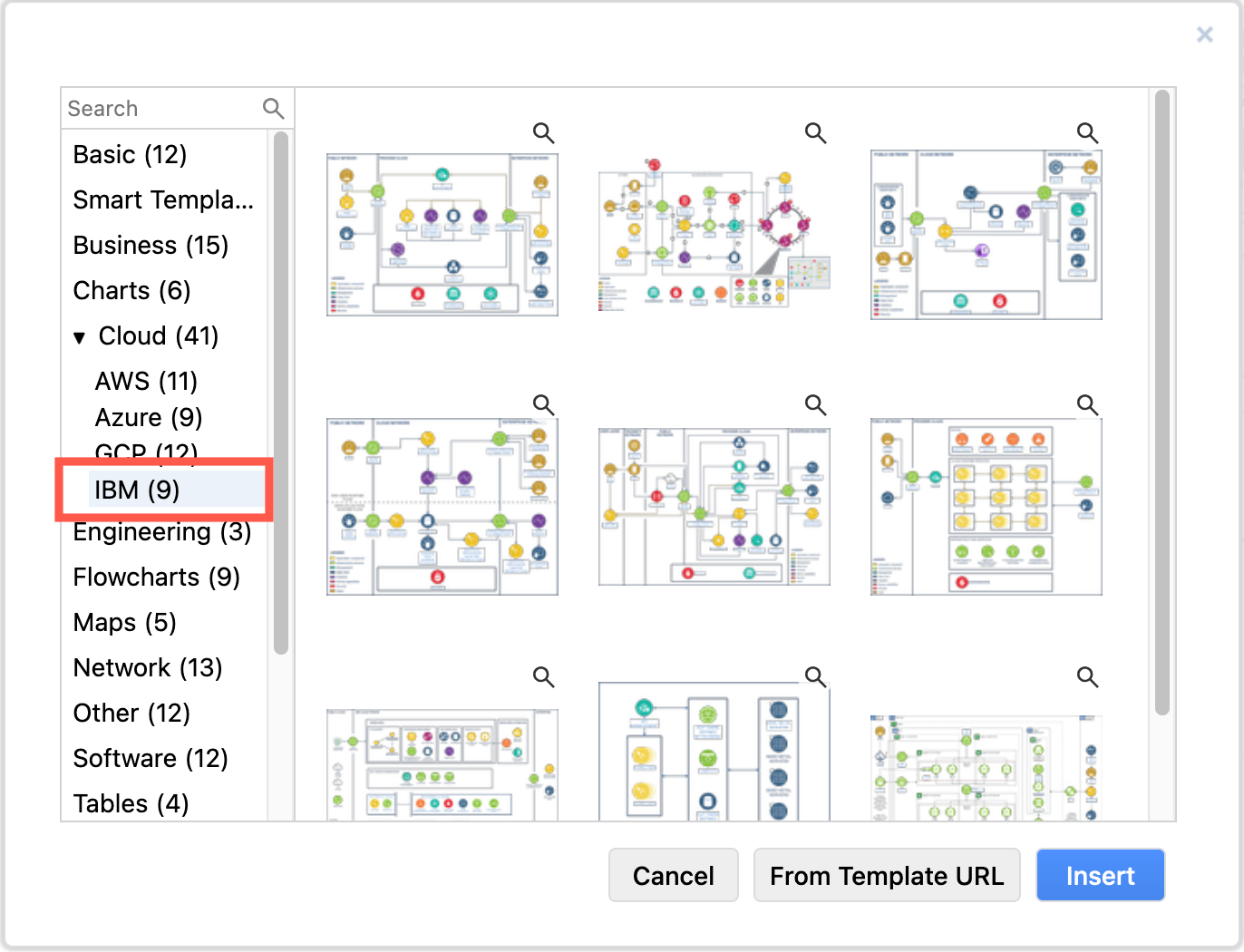Preview the bottom-center template with the zoom icon

815,676
